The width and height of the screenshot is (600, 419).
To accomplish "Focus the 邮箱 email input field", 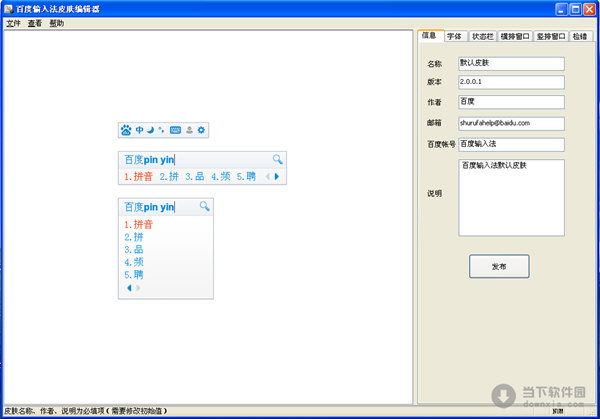I will coord(511,124).
